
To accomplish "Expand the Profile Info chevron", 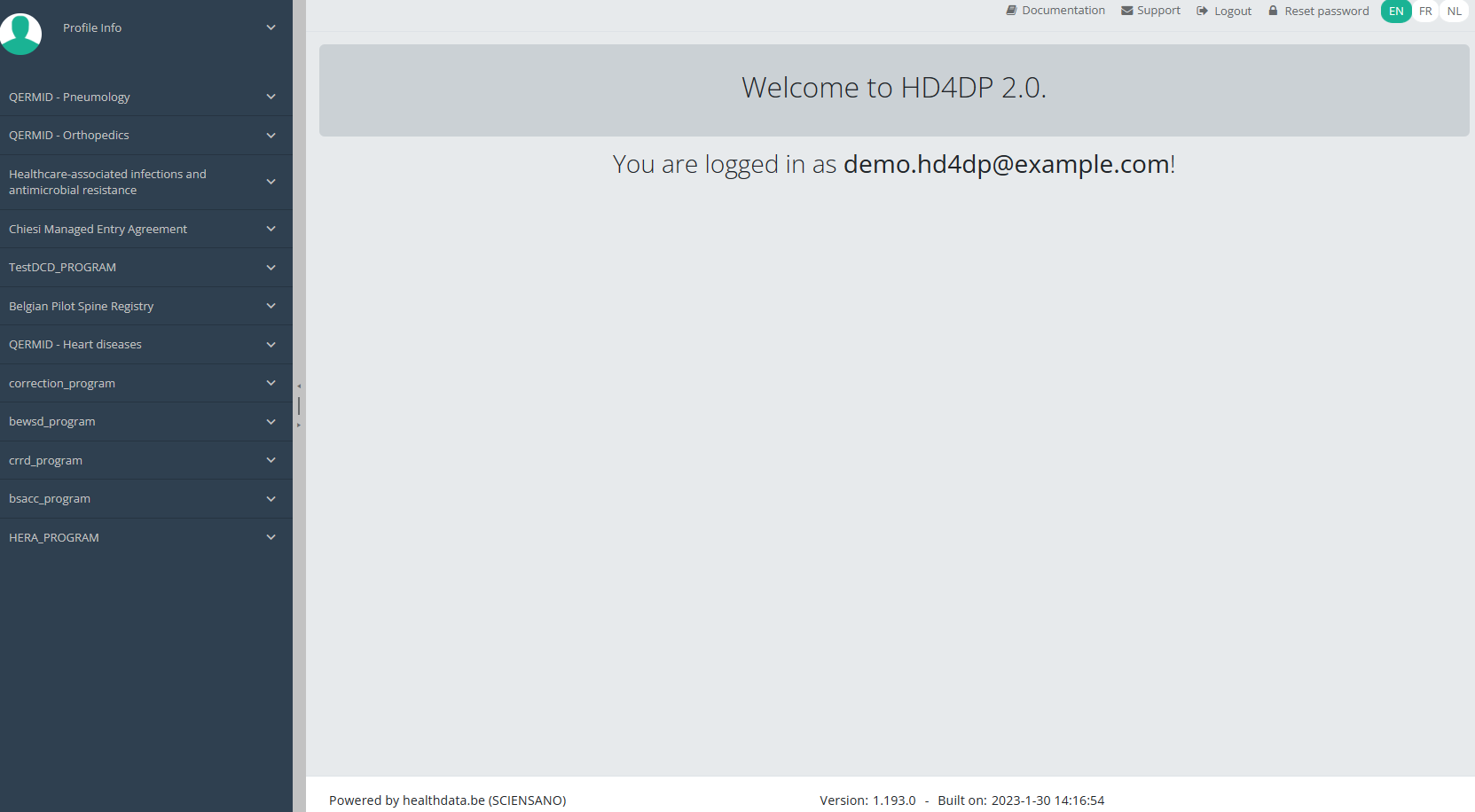I will pos(271,27).
